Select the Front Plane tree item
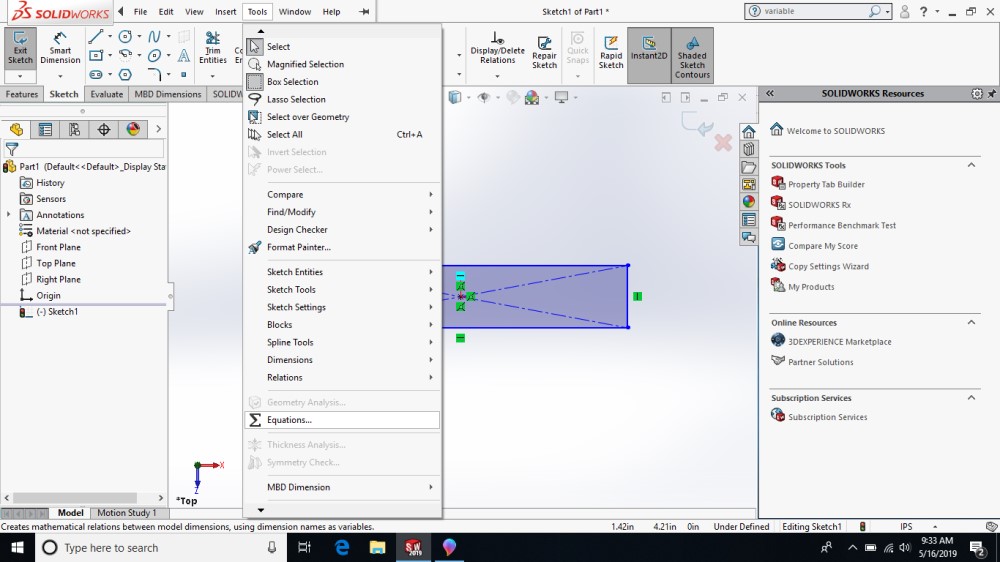Viewport: 1000px width, 562px height. coord(58,248)
